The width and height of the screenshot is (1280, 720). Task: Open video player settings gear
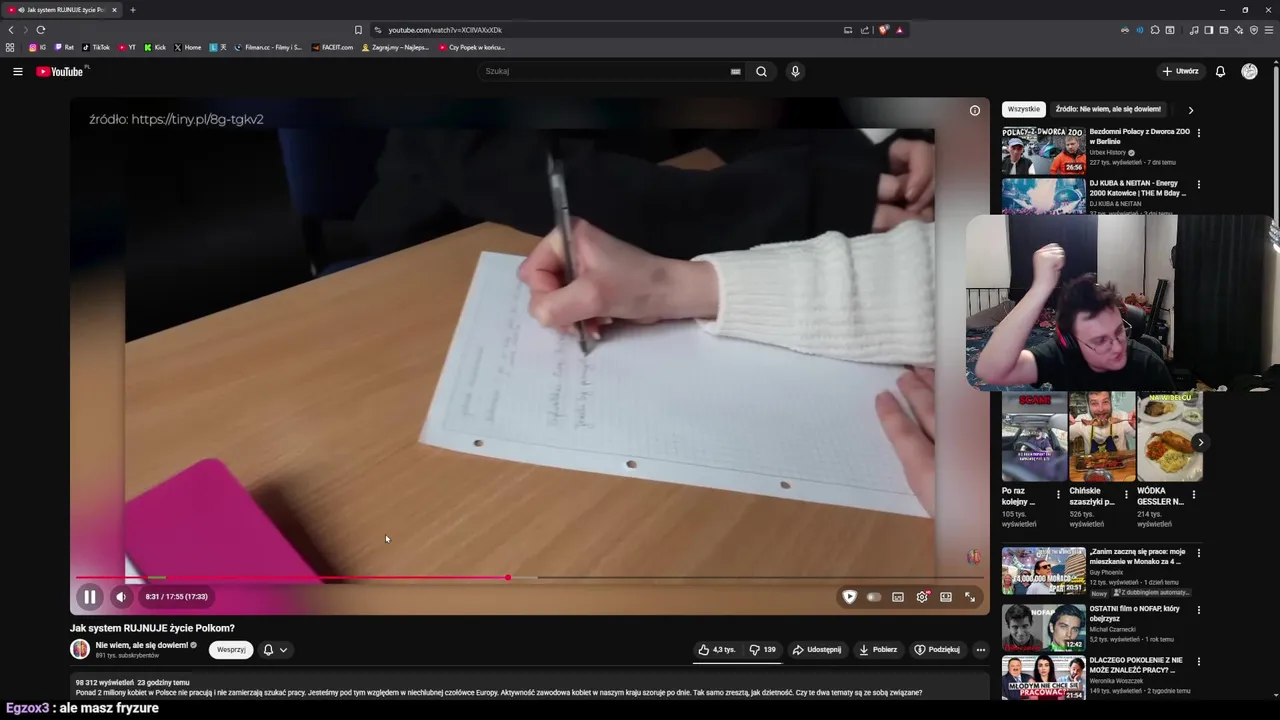click(x=922, y=597)
